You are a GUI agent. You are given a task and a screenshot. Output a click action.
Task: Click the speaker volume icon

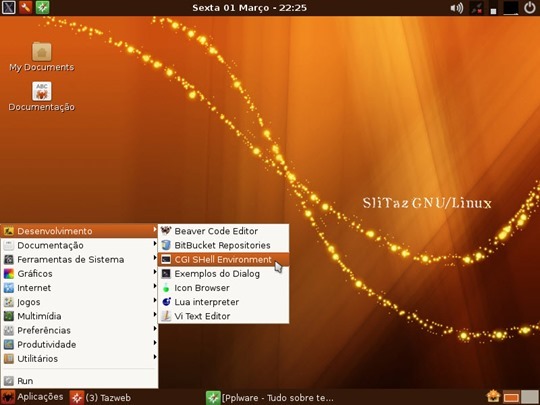coord(457,8)
